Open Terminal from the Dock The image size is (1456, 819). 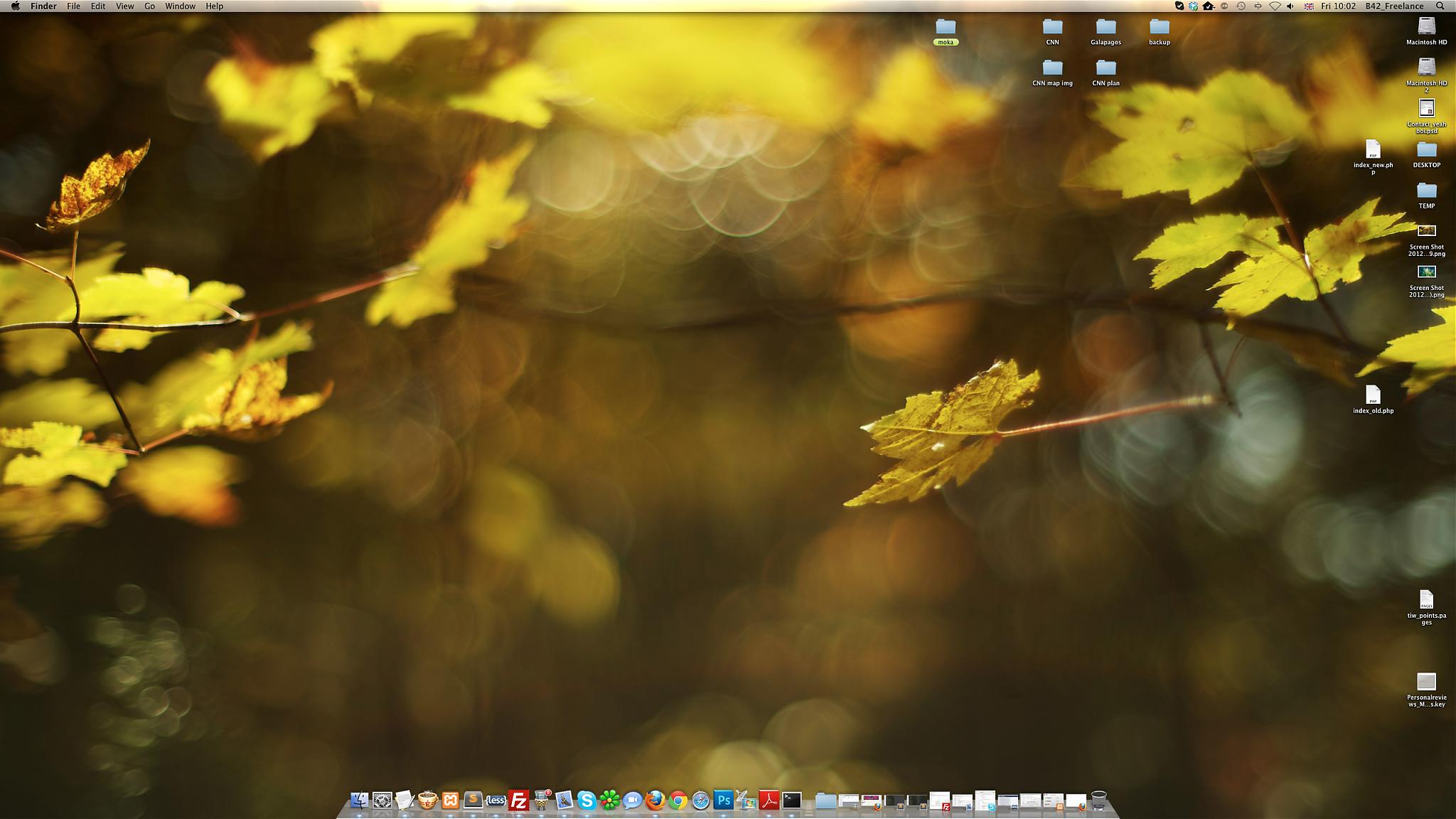[x=791, y=801]
